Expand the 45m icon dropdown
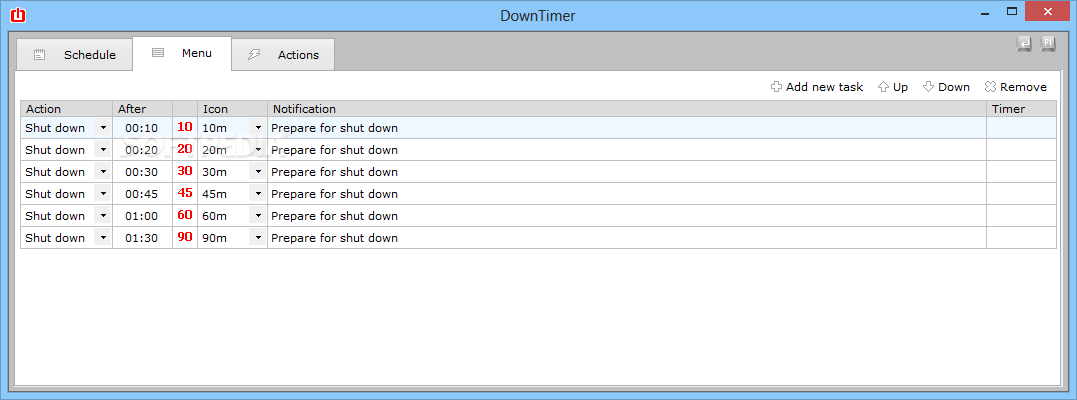Viewport: 1077px width, 400px height. 258,194
